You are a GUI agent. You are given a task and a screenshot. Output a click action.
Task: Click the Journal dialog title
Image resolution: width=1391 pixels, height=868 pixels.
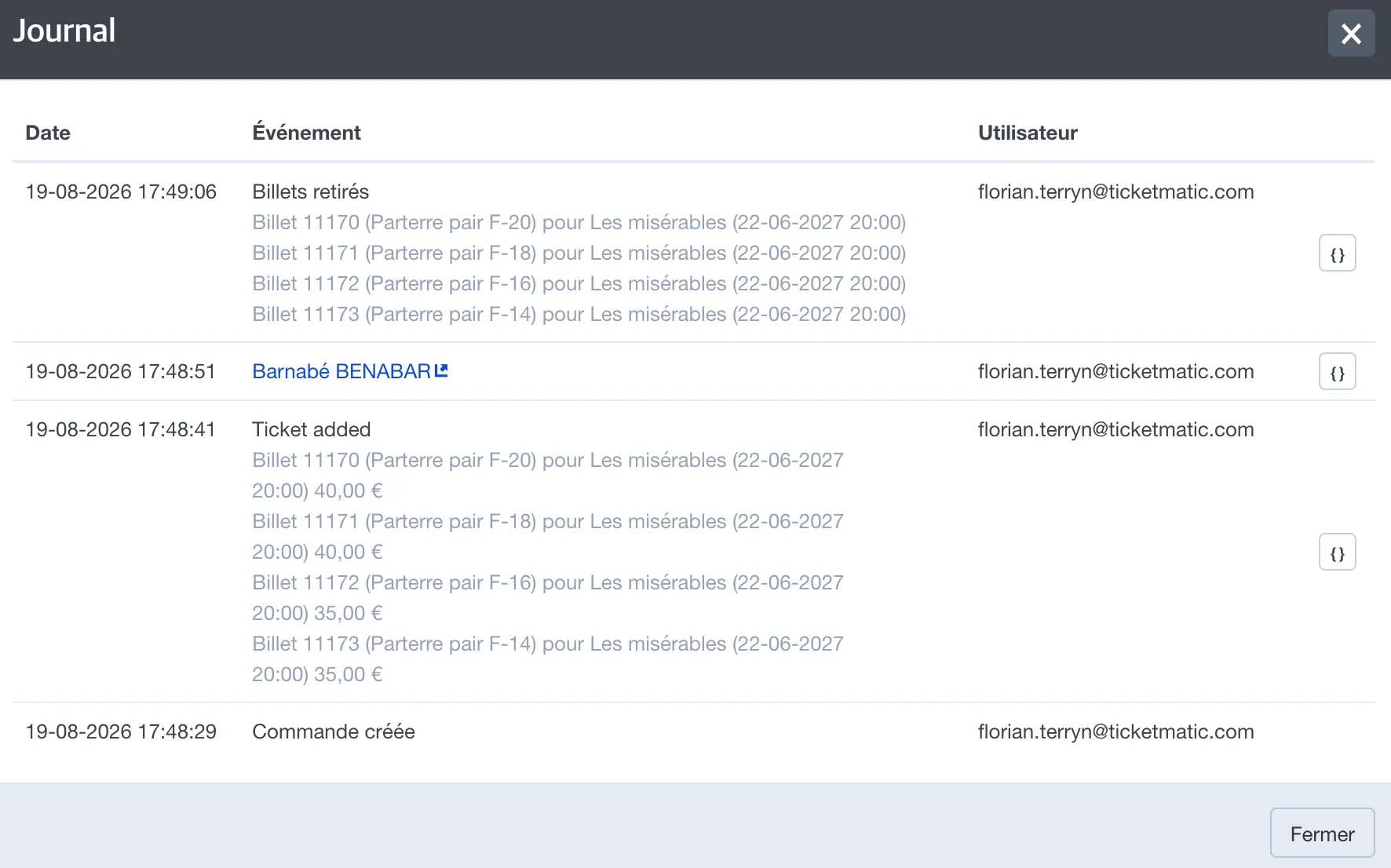(x=64, y=31)
